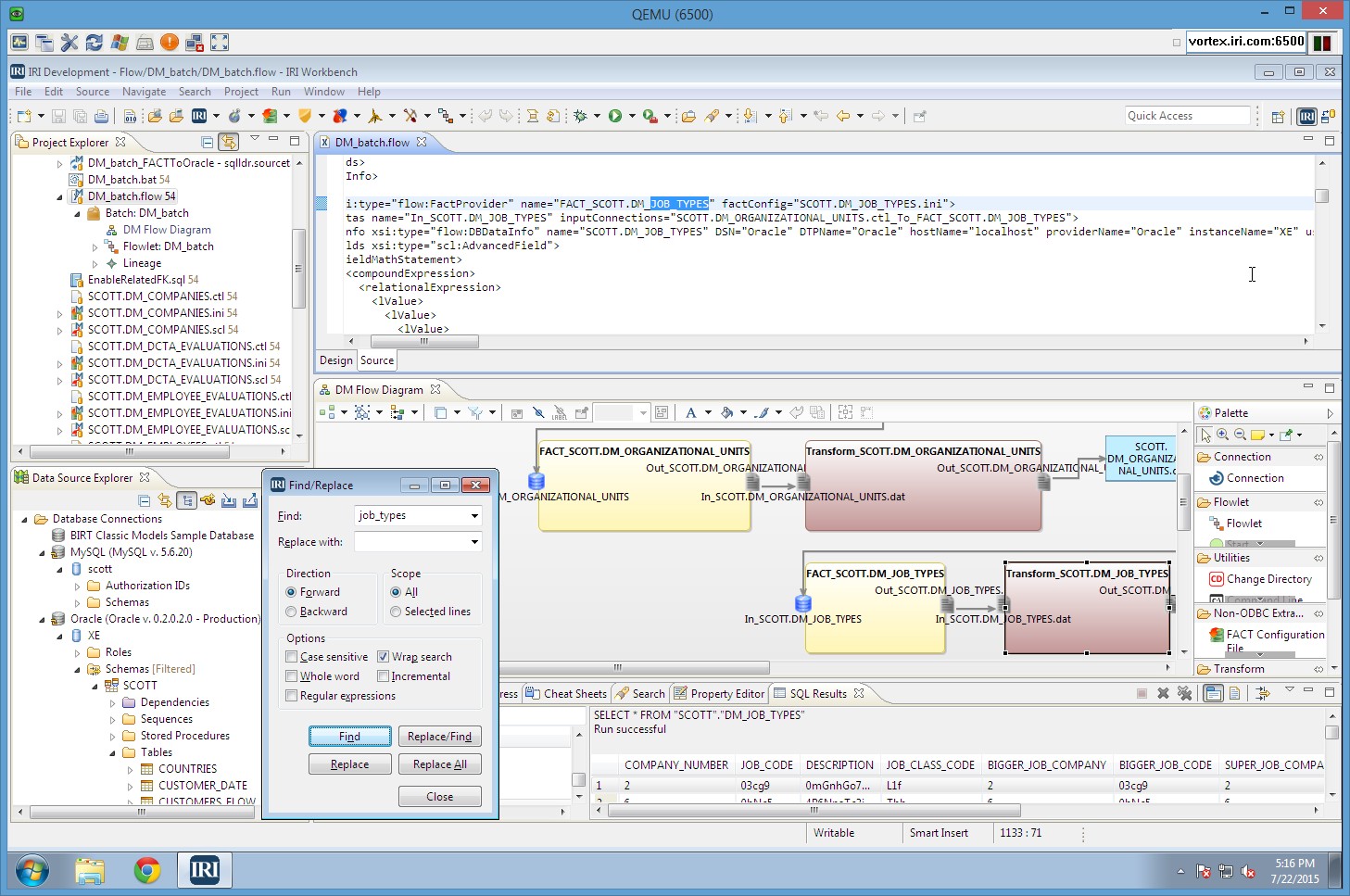Switch to the Design editor tab
1350x896 pixels.
[x=335, y=360]
